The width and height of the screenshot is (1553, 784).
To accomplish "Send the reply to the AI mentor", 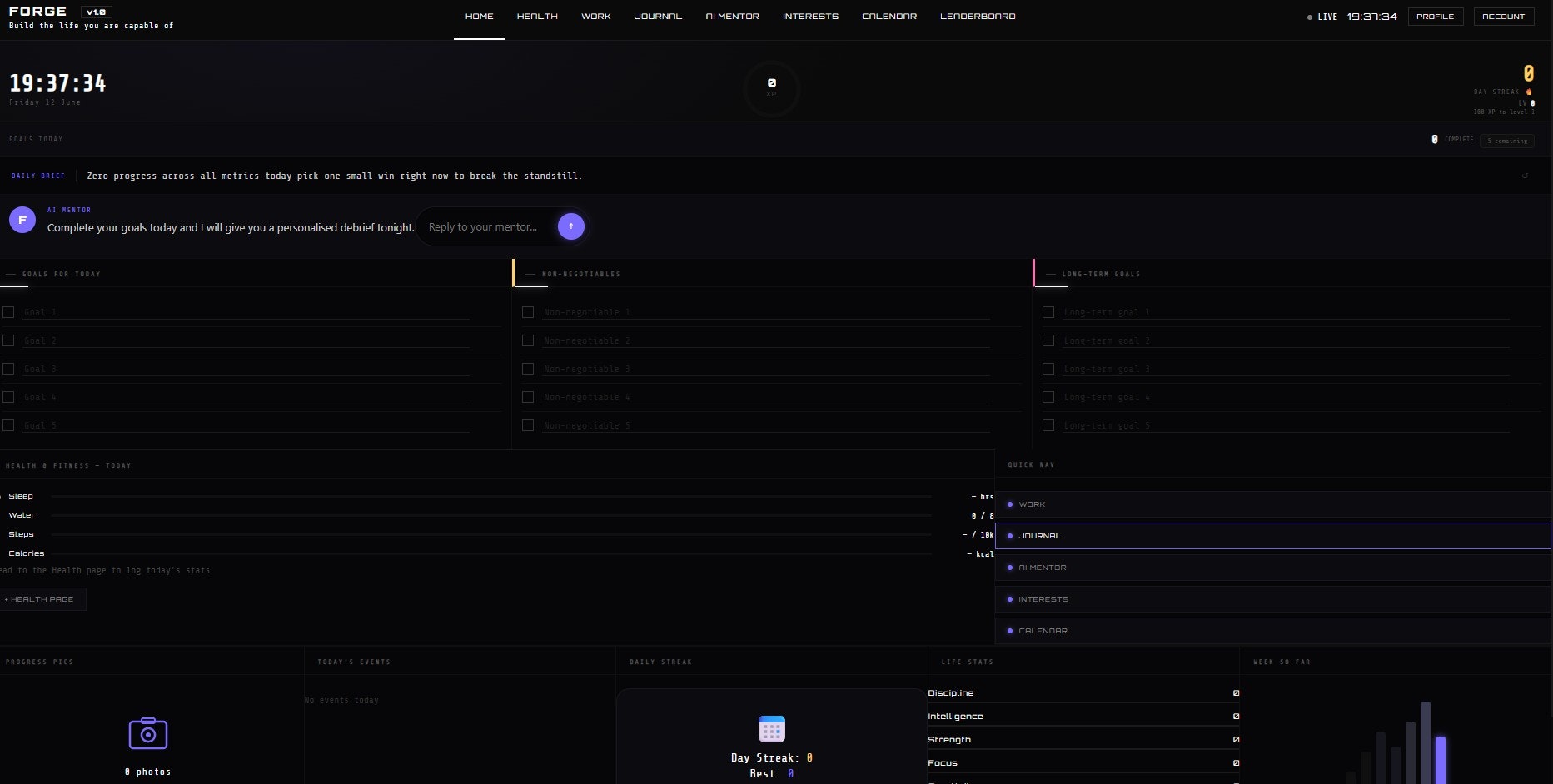I will 570,226.
